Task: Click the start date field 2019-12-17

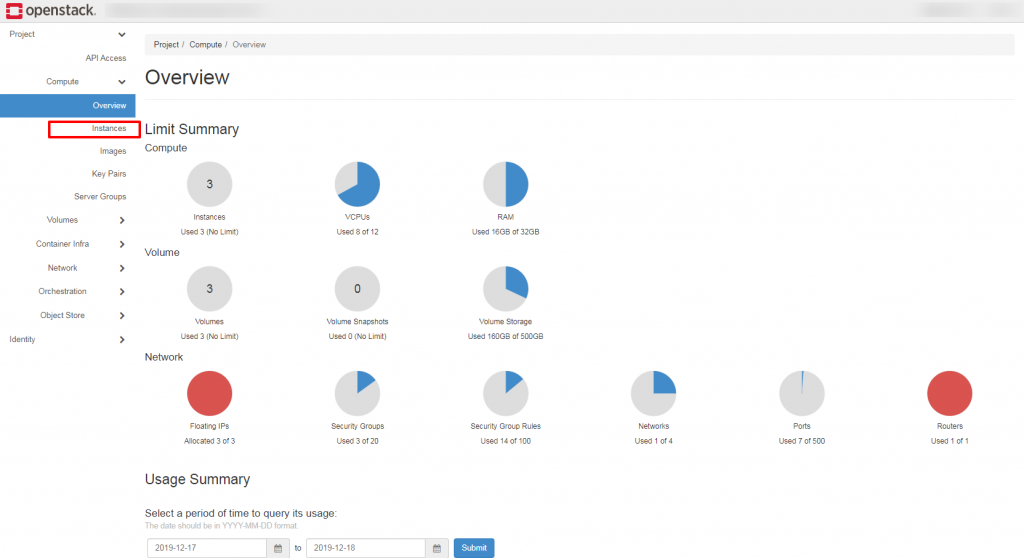Action: pos(207,548)
